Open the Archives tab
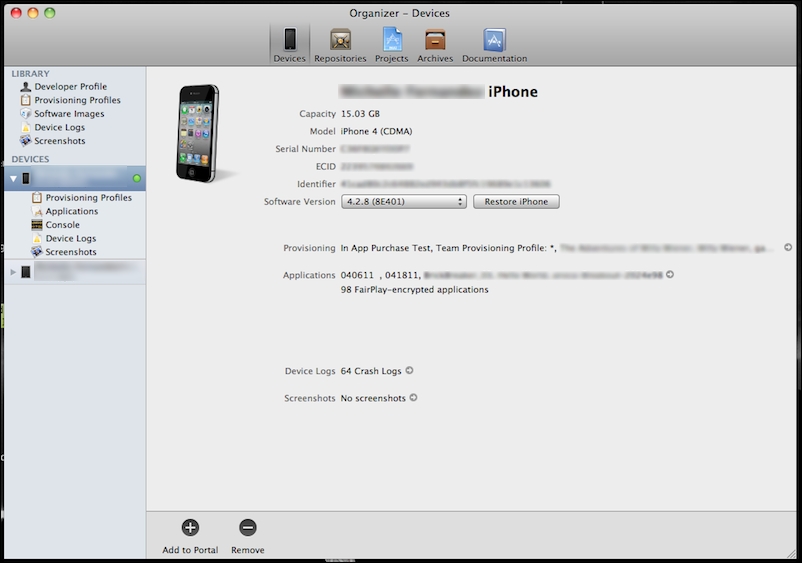Image resolution: width=802 pixels, height=563 pixels. (435, 46)
